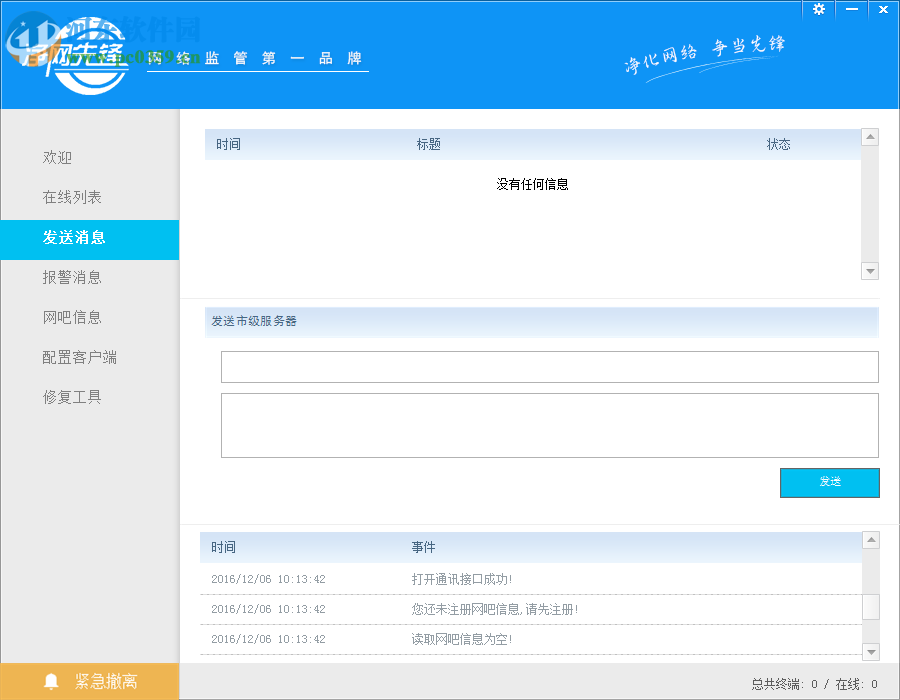900x700 pixels.
Task: Click the message body text area
Action: [550, 425]
